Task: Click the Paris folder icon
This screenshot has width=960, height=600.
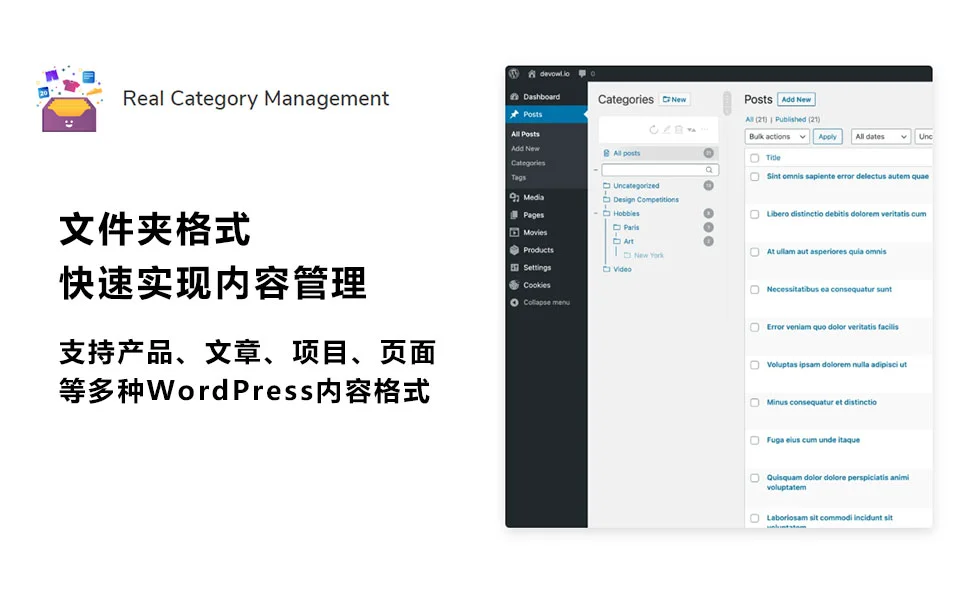Action: pos(617,227)
